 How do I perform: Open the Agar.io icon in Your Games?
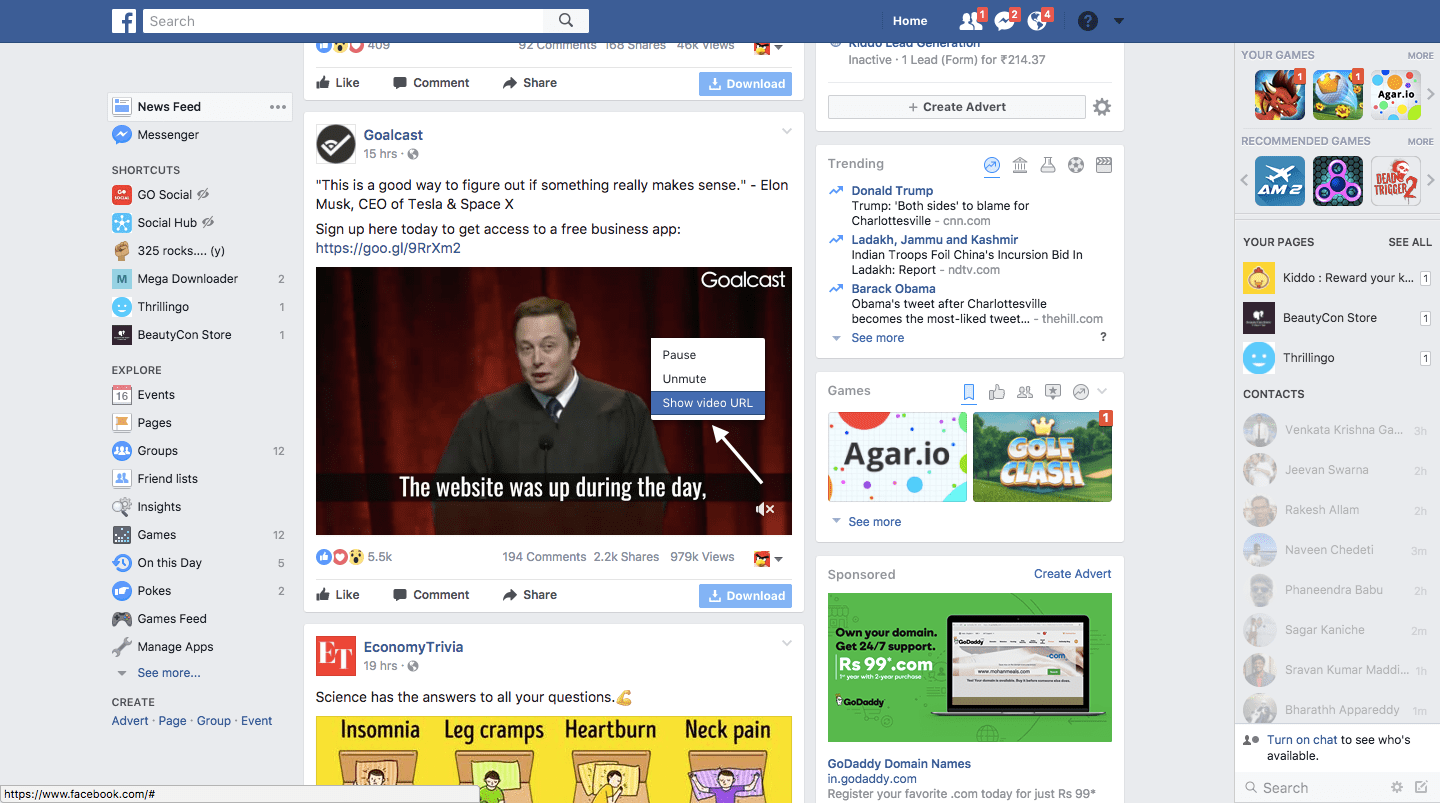[x=1395, y=95]
